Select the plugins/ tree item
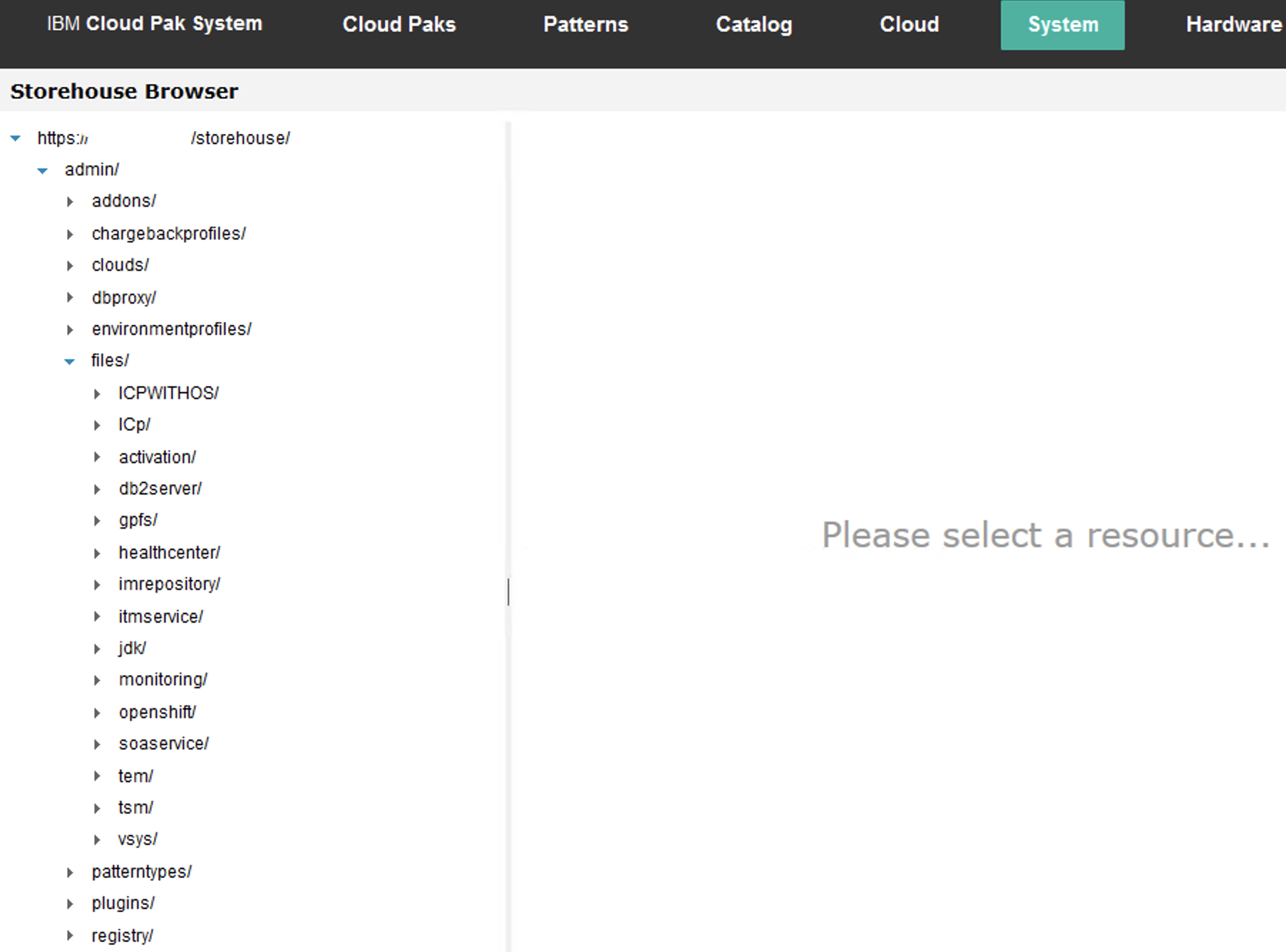Image resolution: width=1286 pixels, height=952 pixels. (x=123, y=904)
